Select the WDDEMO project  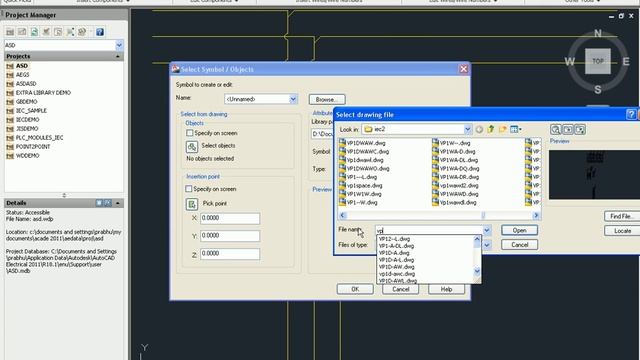pos(27,156)
